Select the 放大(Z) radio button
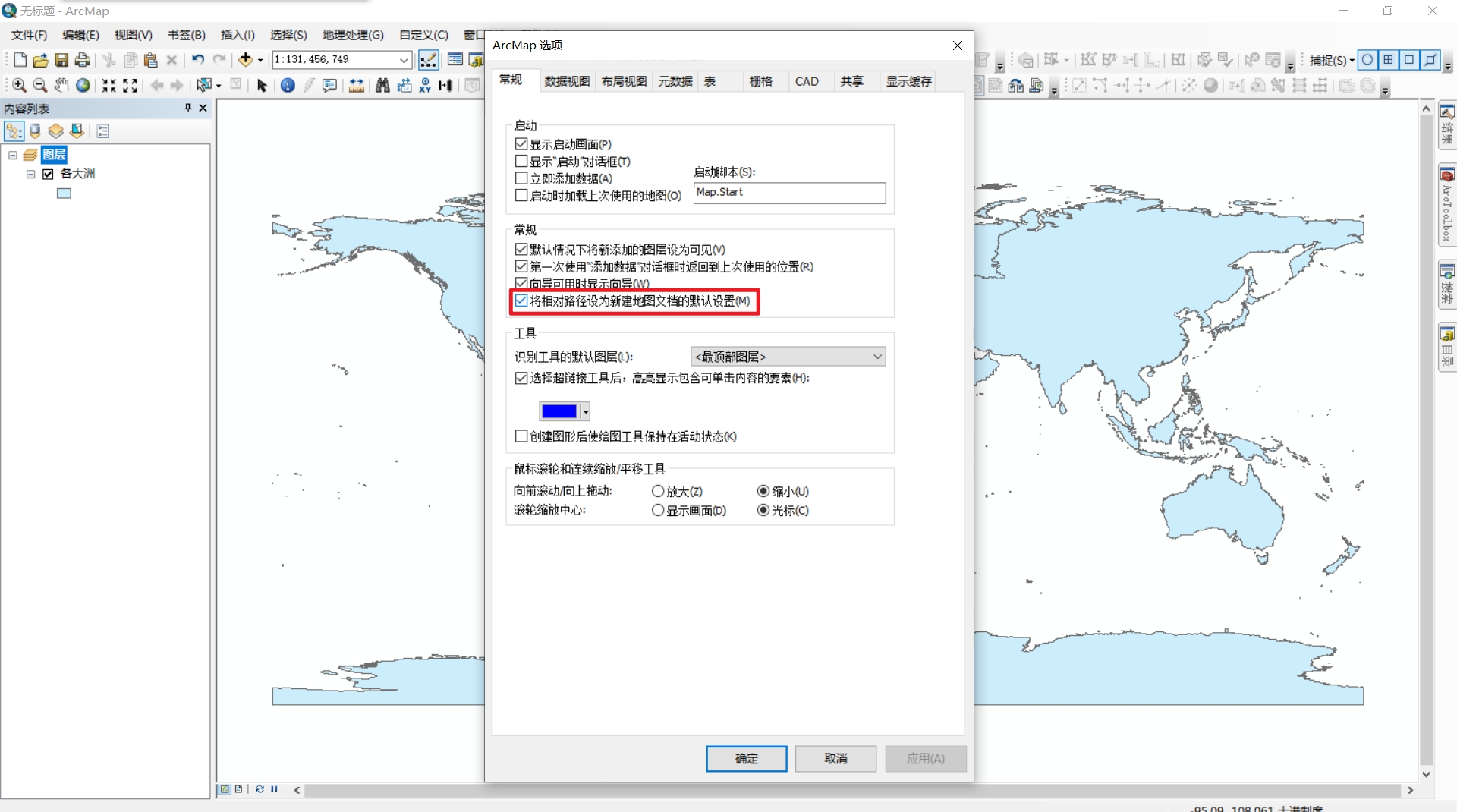This screenshot has height=812, width=1457. point(658,492)
